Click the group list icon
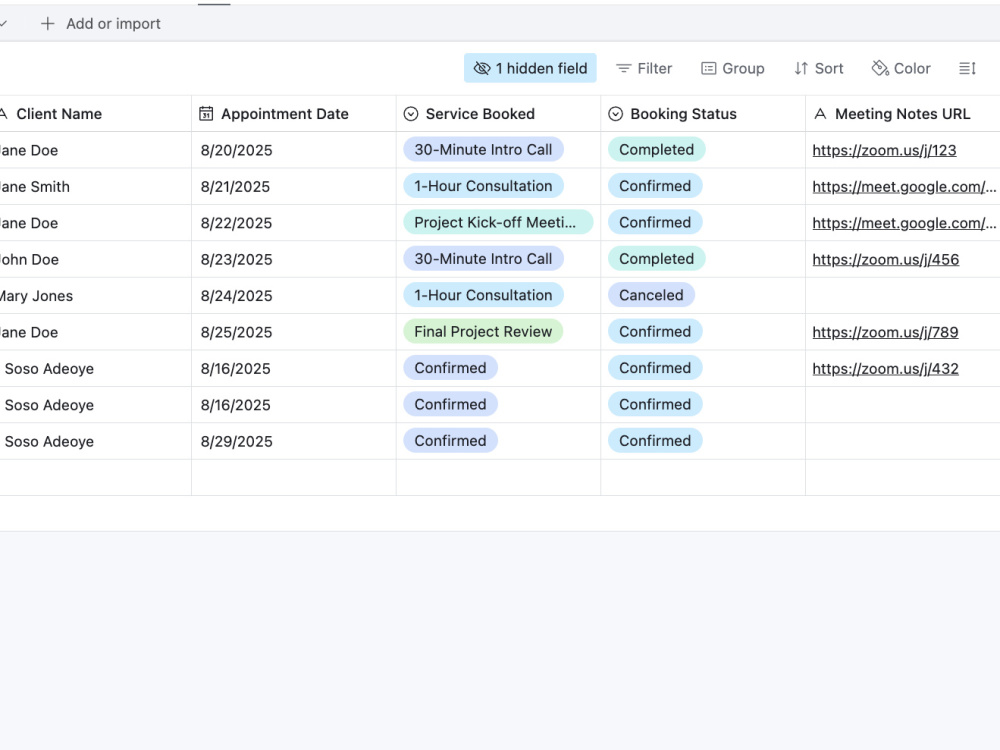 point(709,68)
